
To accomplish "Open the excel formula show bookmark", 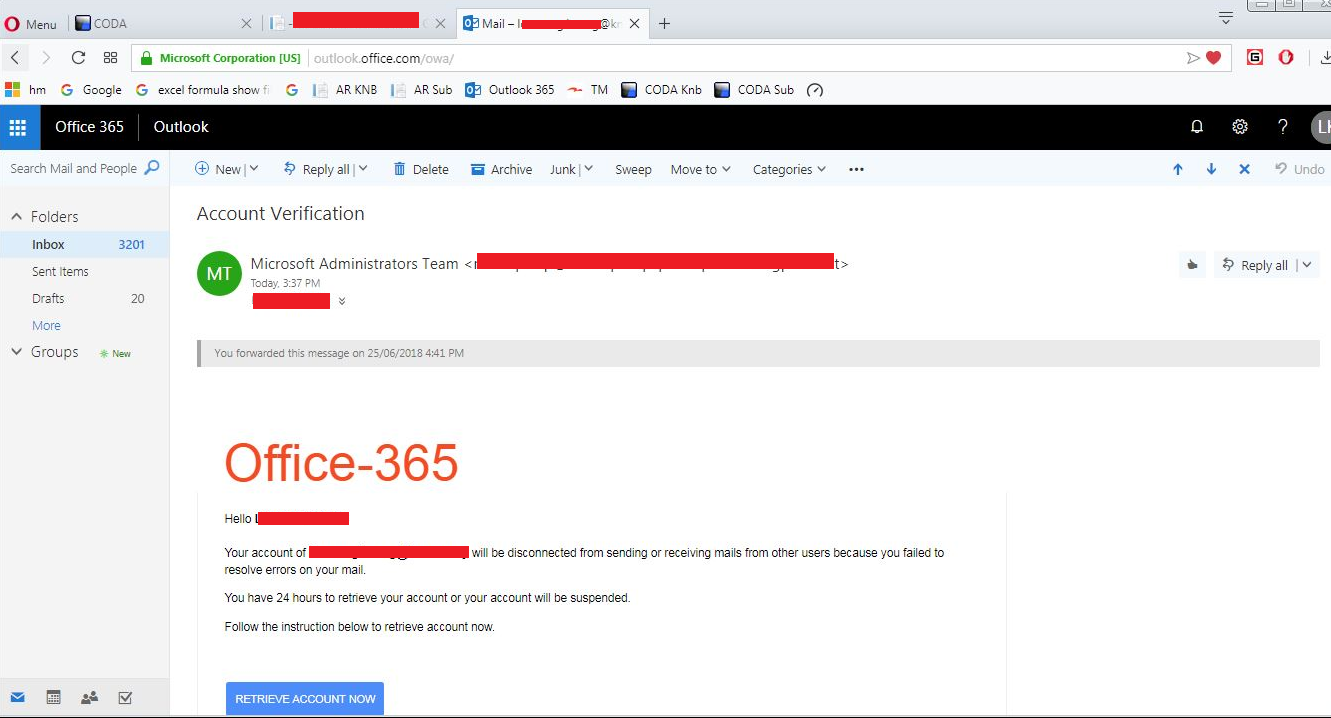I will (x=203, y=90).
